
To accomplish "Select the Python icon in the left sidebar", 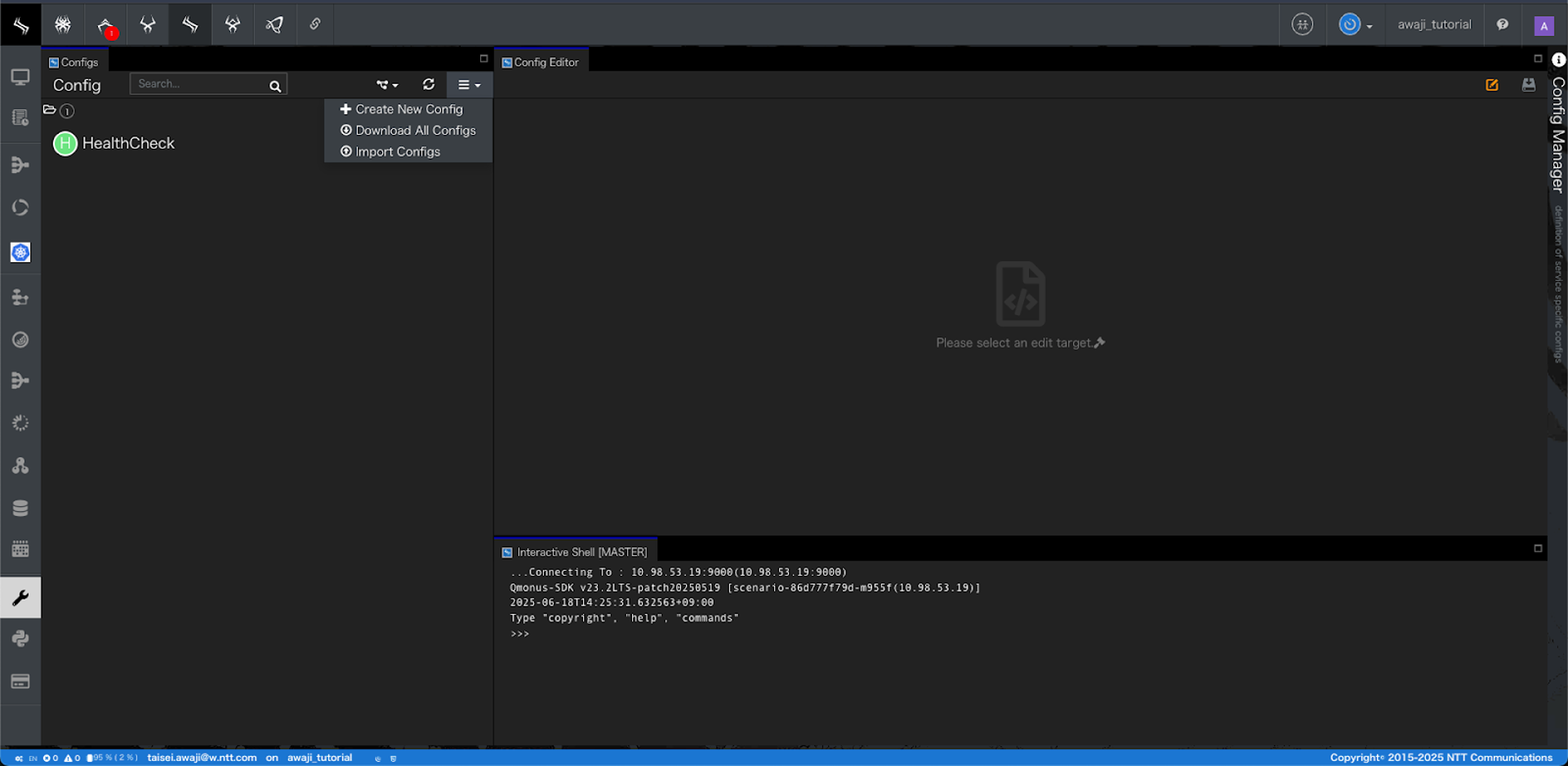I will tap(20, 639).
